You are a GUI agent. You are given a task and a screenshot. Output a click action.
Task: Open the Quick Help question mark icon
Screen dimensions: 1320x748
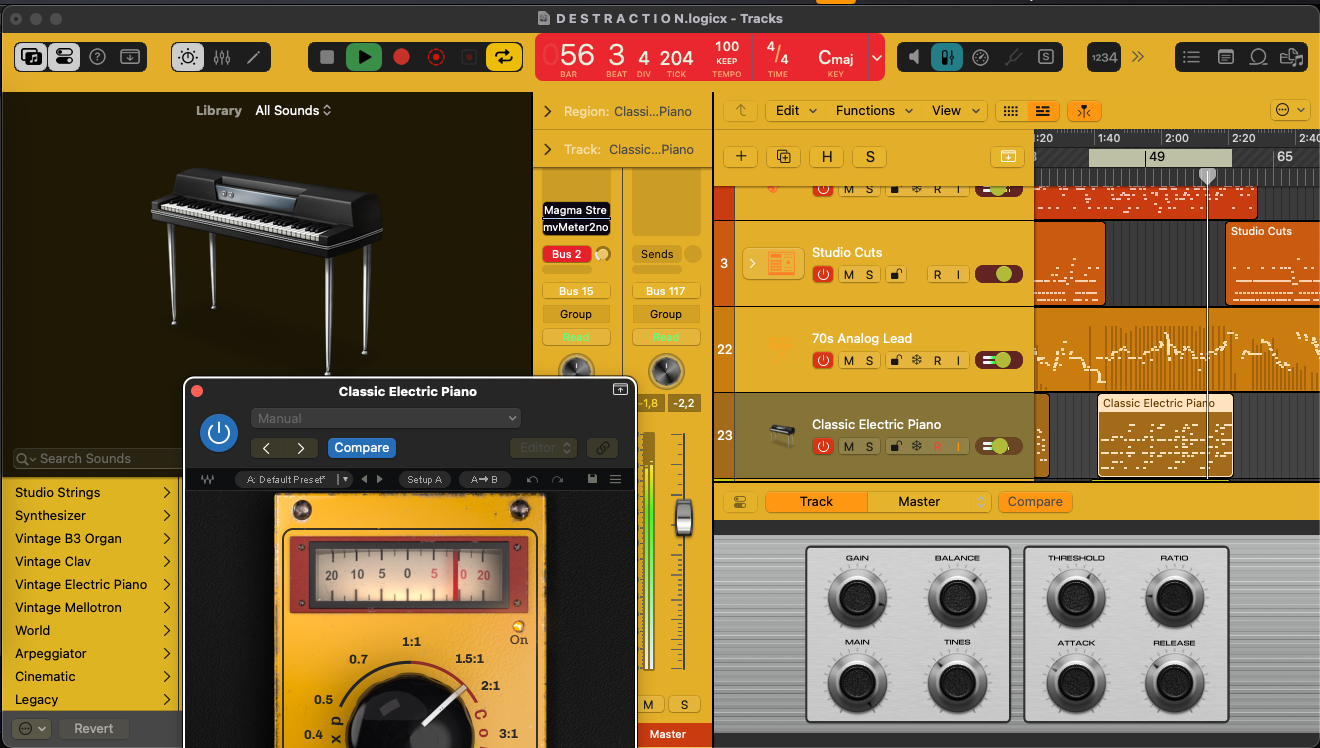click(97, 57)
